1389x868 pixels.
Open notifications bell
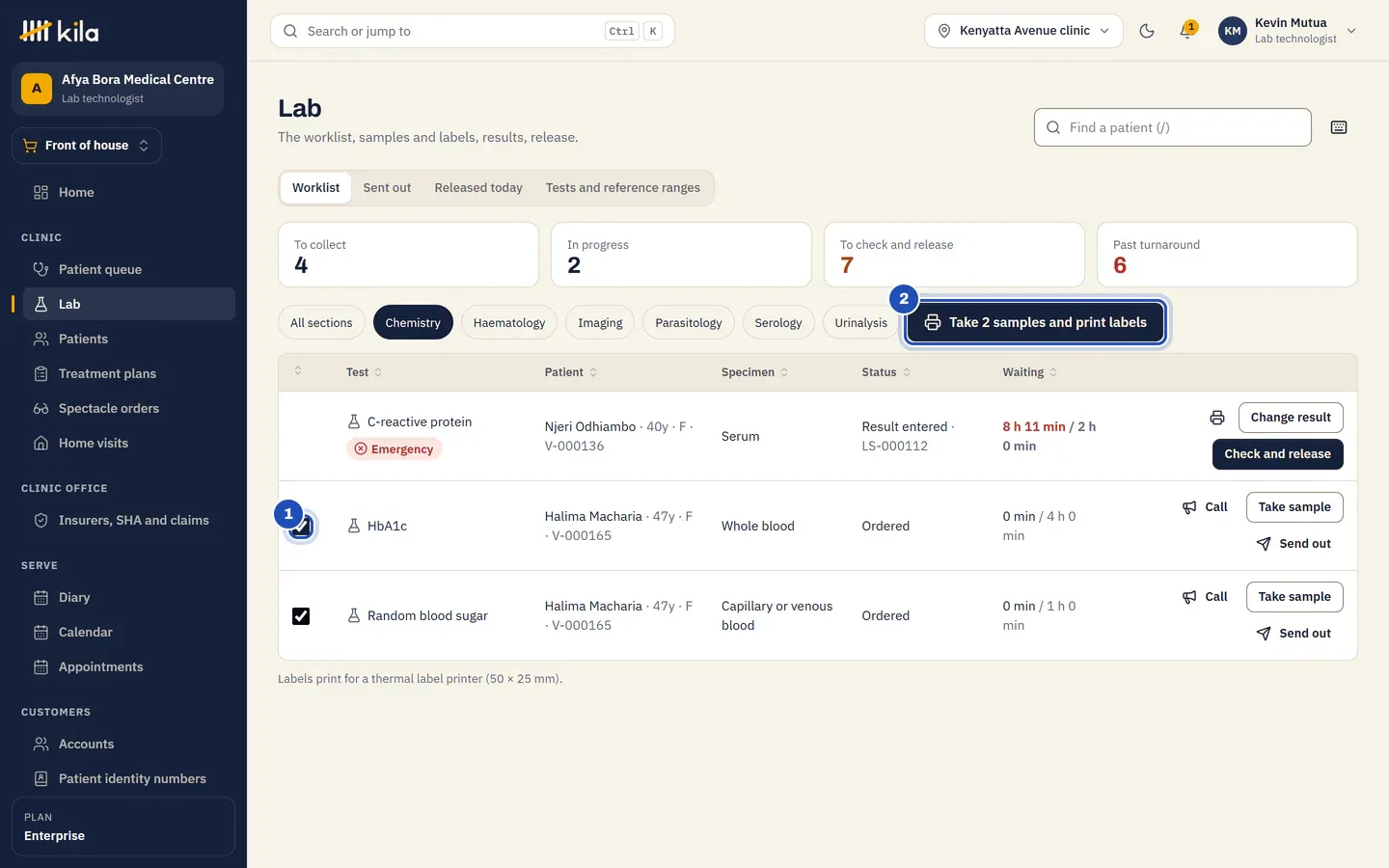1187,31
